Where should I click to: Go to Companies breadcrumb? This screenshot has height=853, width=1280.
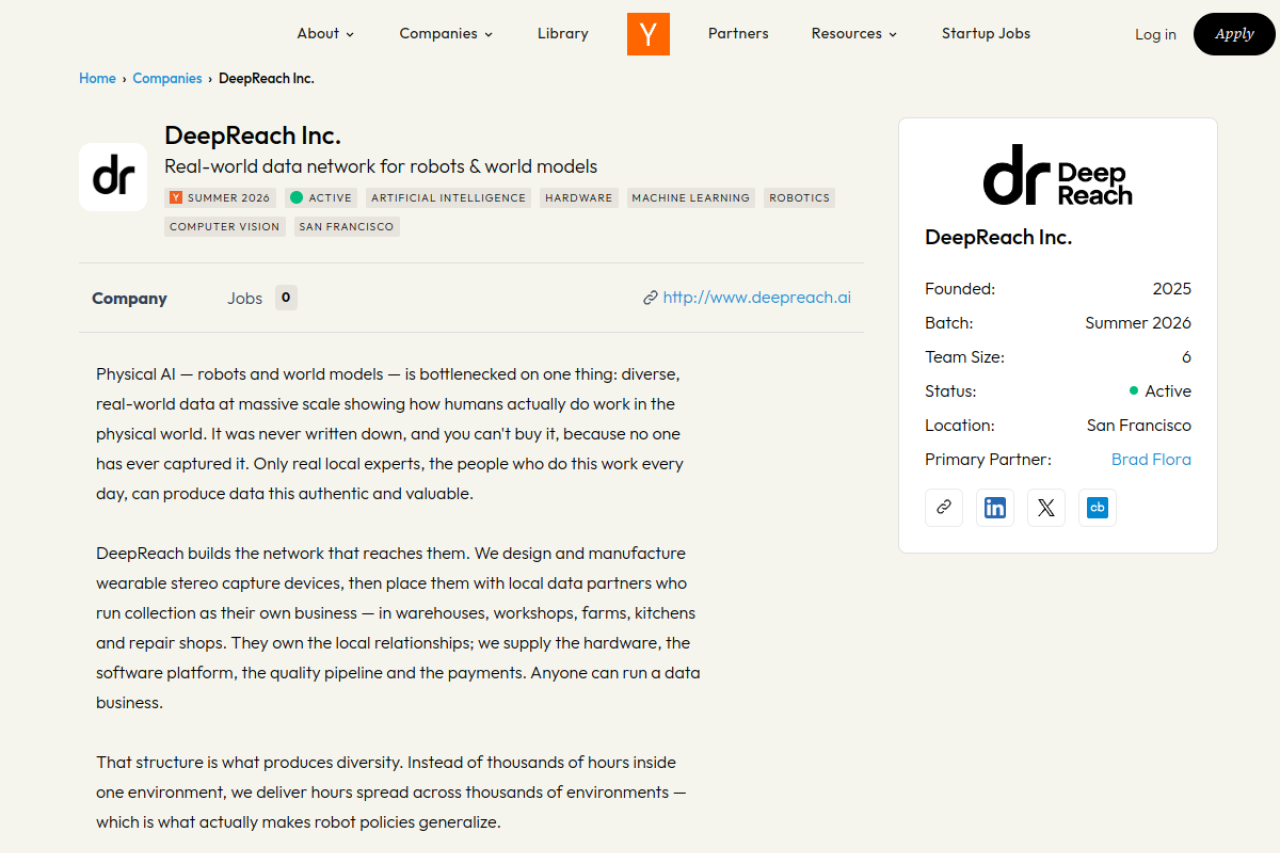tap(167, 78)
